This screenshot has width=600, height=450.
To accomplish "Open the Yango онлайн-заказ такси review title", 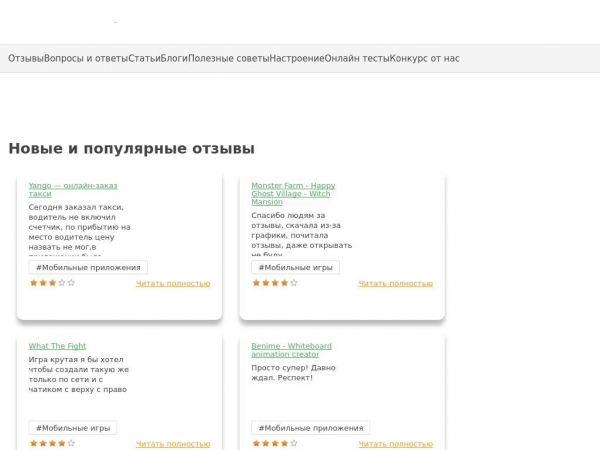I will click(x=73, y=190).
